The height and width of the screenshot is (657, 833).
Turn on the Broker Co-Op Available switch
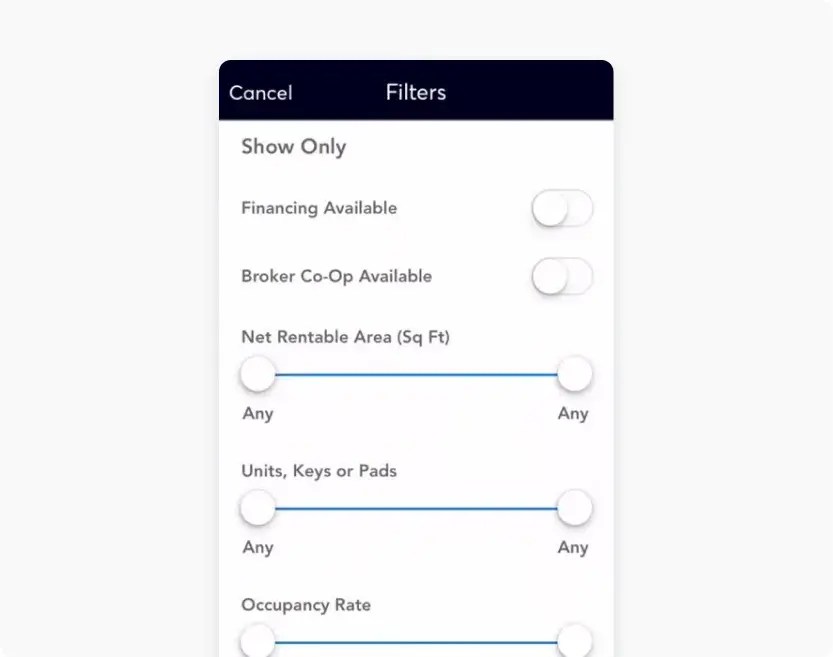click(562, 277)
